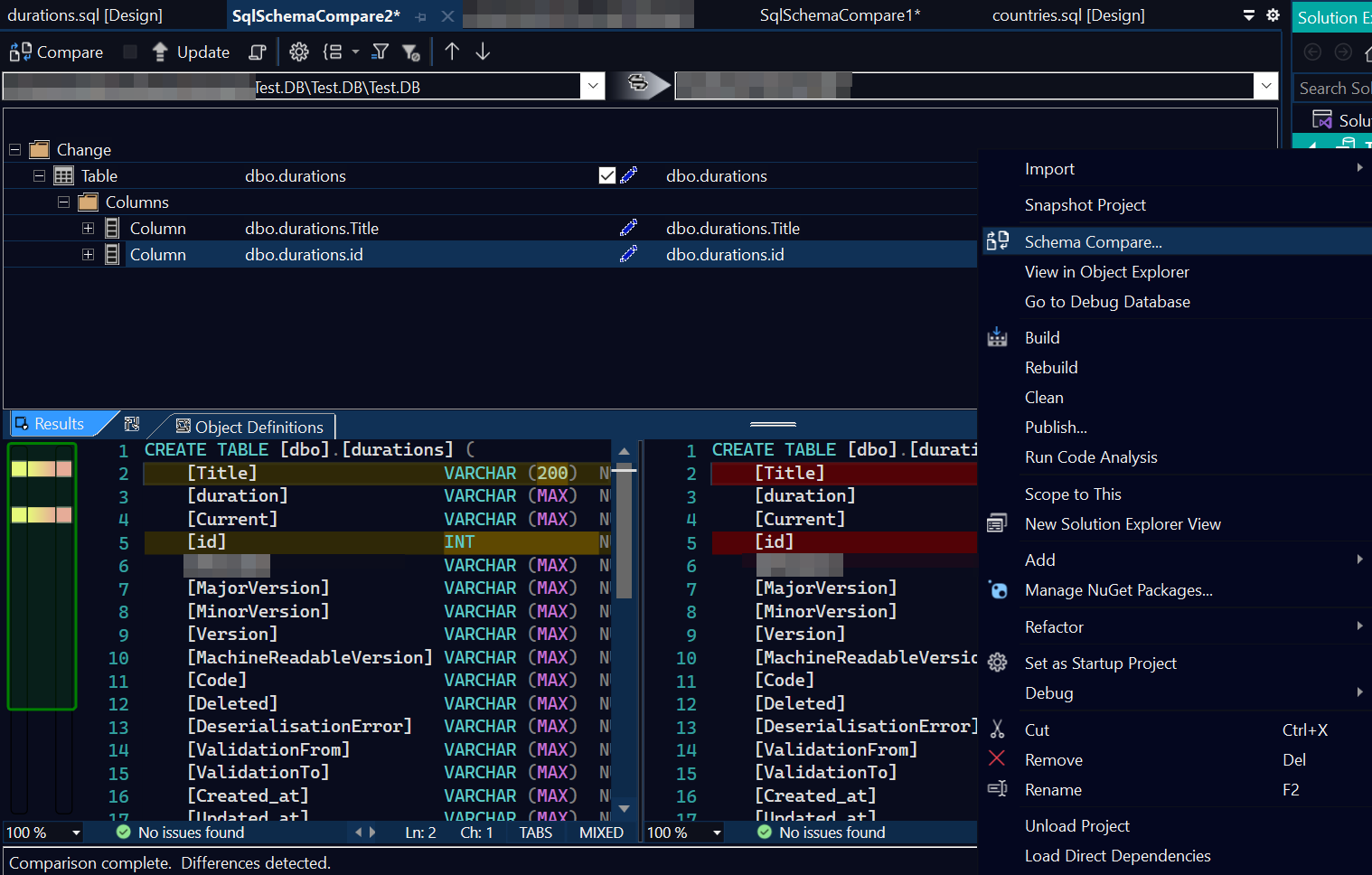
Task: Open the left editor zoom percentage selector
Action: tap(42, 833)
